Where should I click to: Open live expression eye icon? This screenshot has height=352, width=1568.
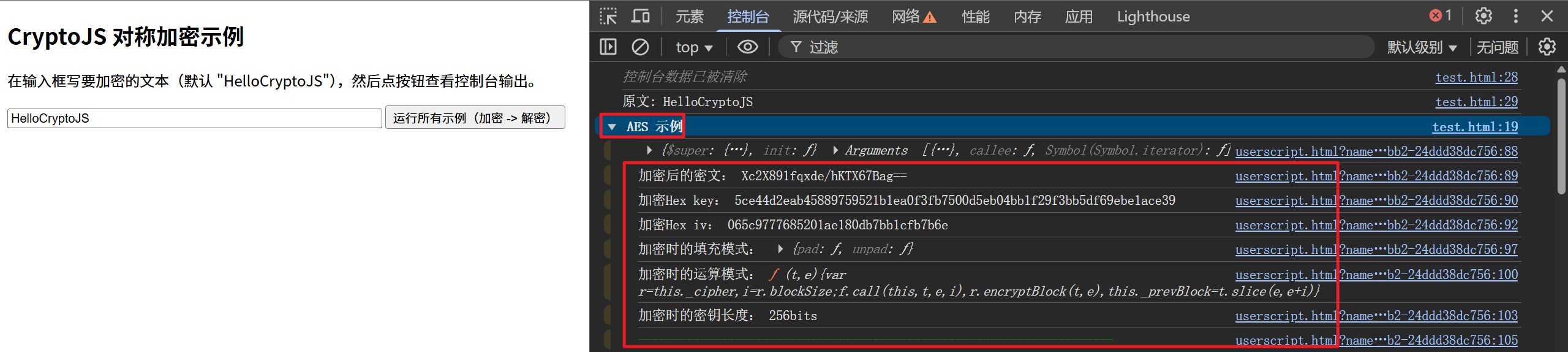coord(747,47)
